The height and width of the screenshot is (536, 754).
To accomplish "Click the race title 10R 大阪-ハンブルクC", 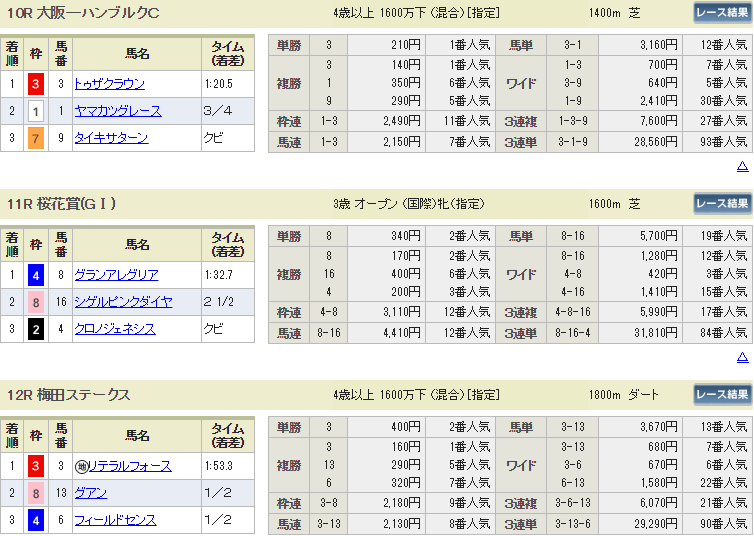I will pos(83,13).
